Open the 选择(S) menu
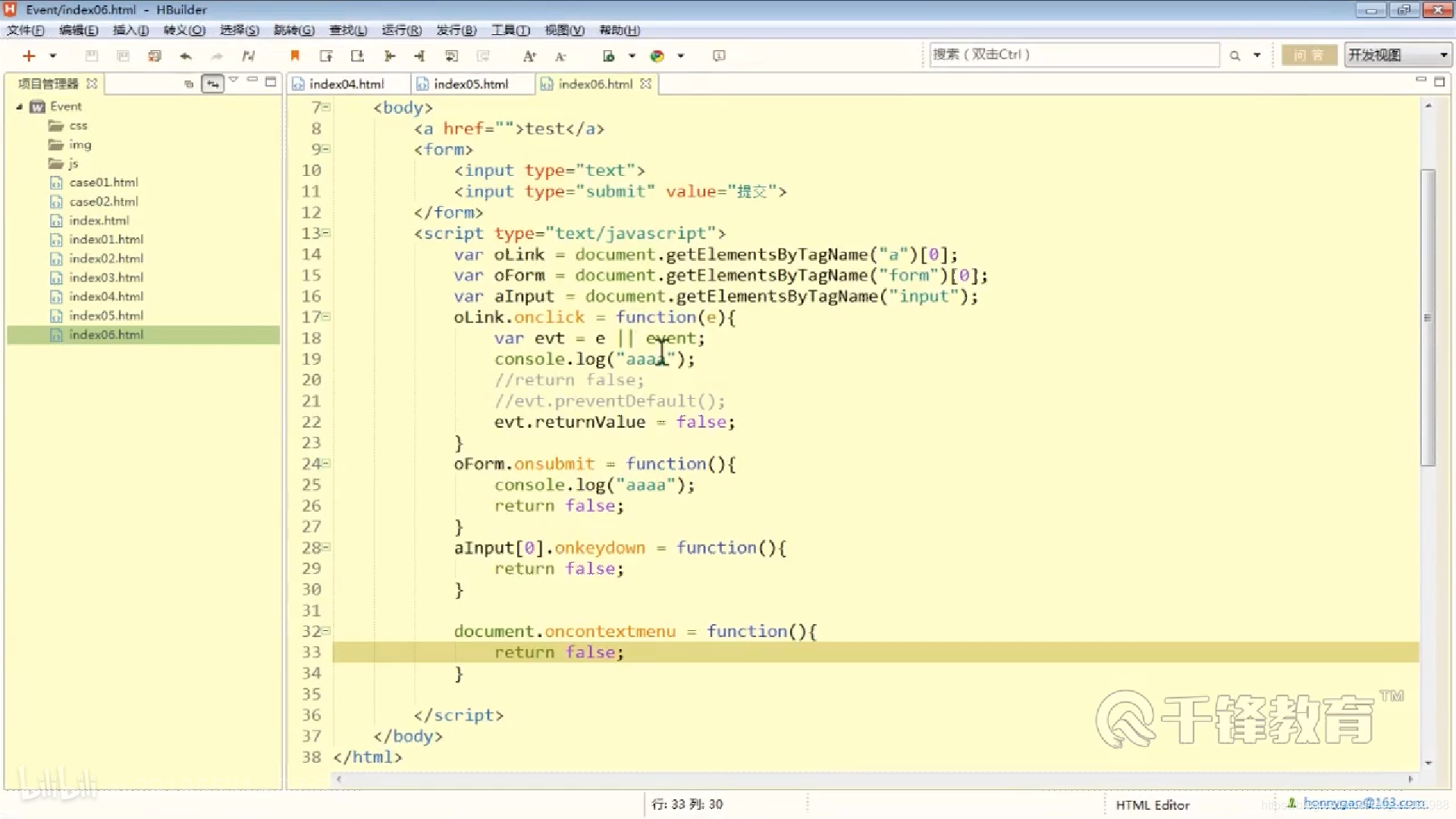1456x819 pixels. pos(239,30)
